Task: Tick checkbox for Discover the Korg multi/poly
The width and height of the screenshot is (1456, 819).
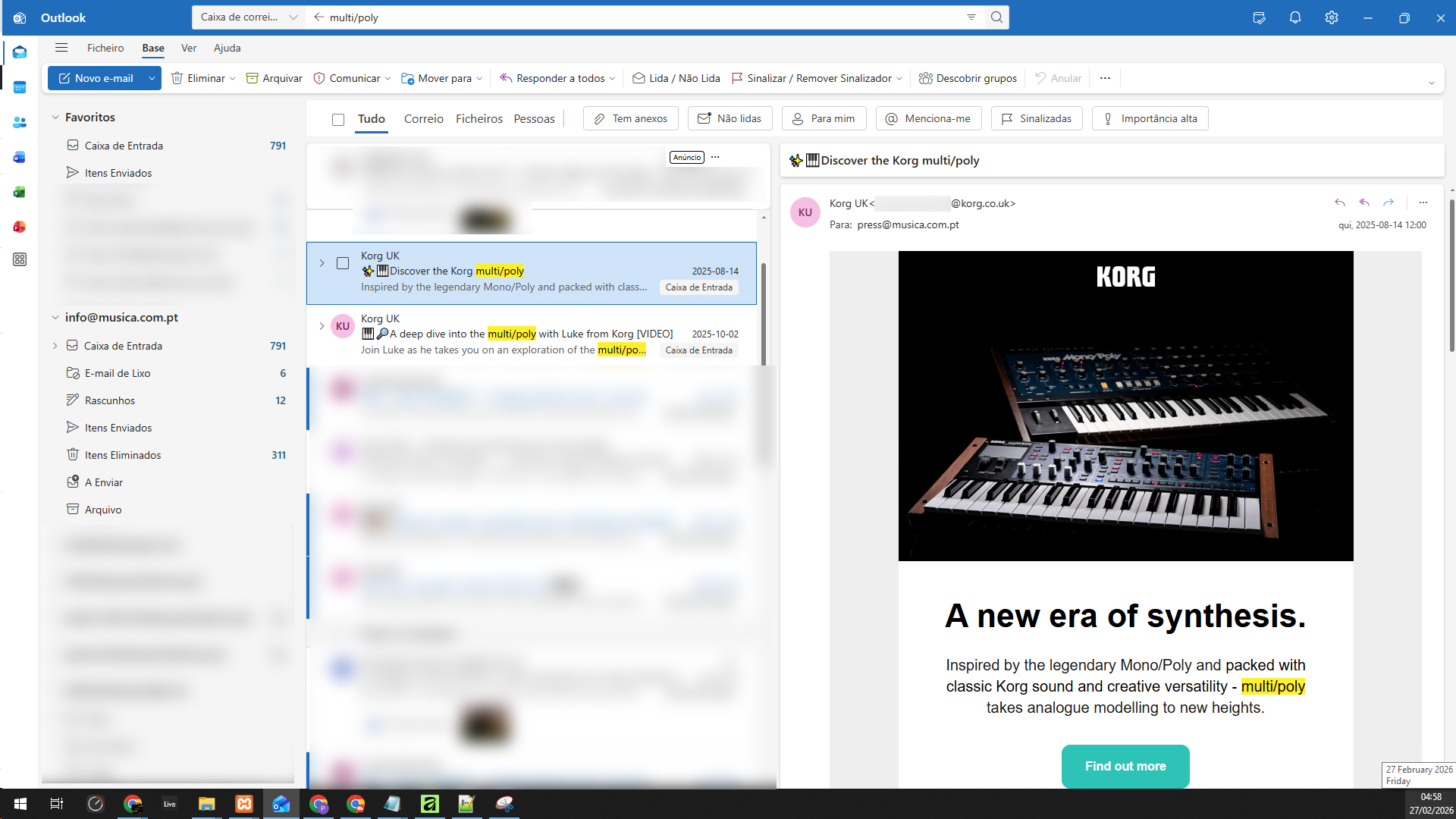Action: (343, 263)
